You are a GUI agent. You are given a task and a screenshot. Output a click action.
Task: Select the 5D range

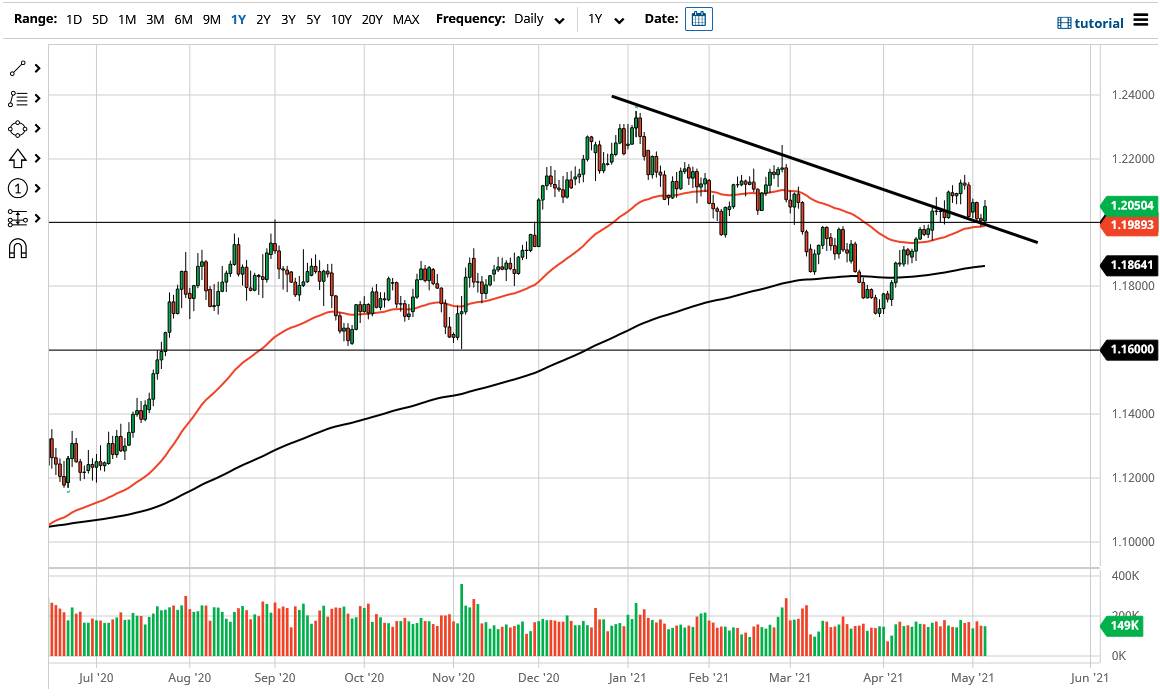pos(99,19)
